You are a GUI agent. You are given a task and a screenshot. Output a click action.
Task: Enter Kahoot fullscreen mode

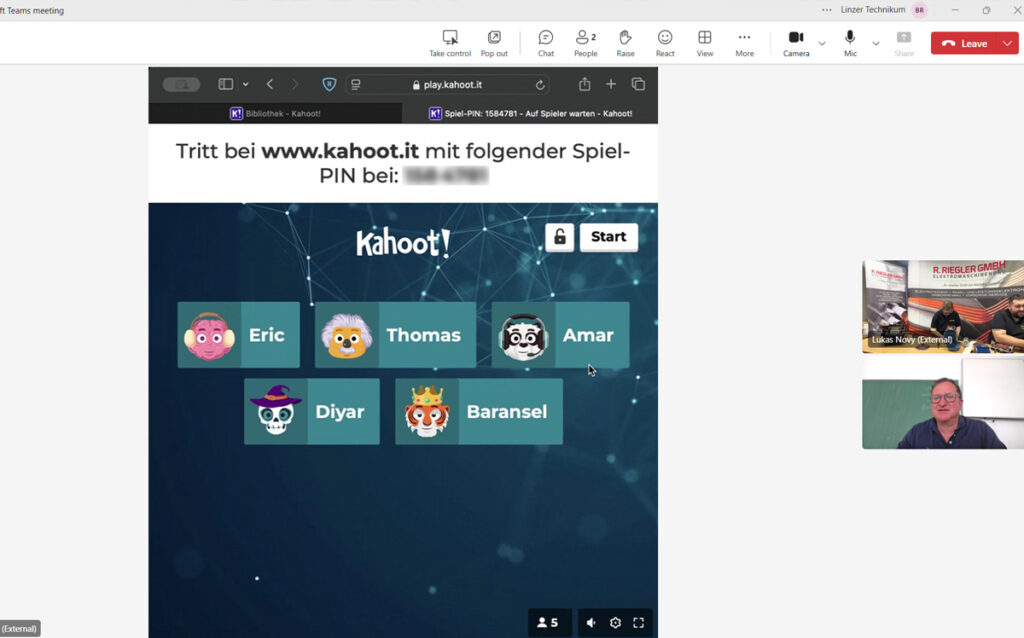tap(639, 622)
